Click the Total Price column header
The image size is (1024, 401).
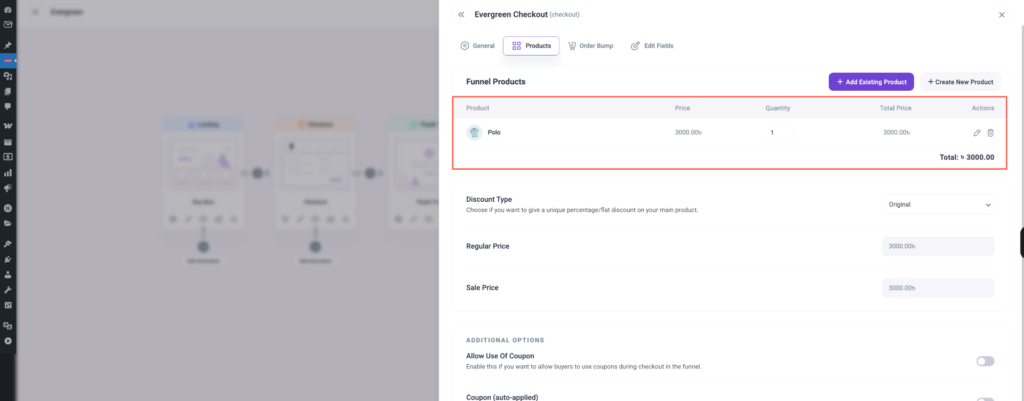[x=895, y=108]
